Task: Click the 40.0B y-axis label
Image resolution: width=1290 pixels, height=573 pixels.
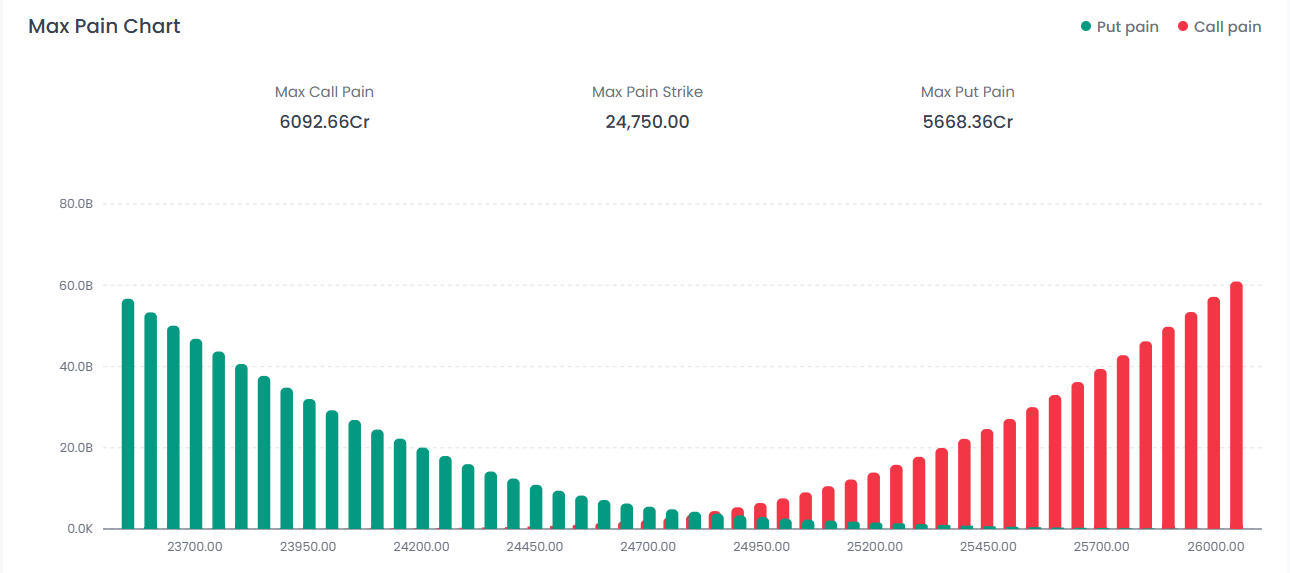Action: coord(76,367)
